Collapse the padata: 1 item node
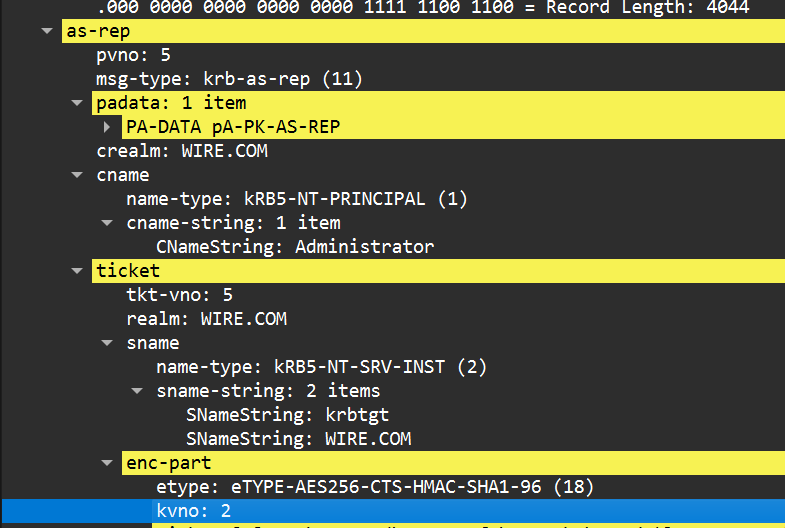 (x=77, y=103)
